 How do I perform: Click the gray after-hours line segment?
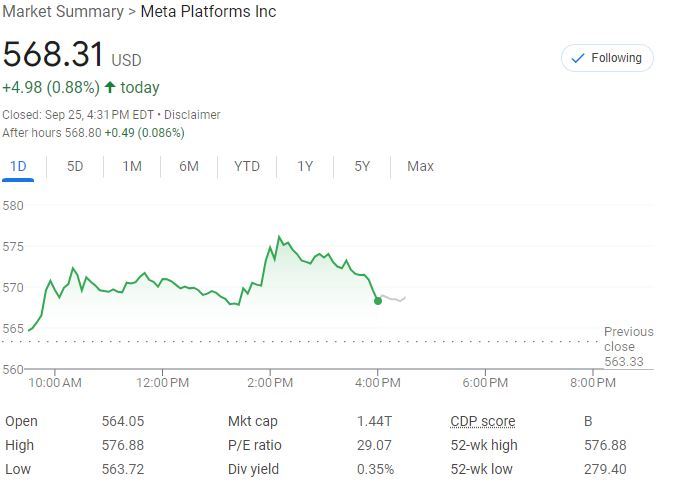(393, 299)
